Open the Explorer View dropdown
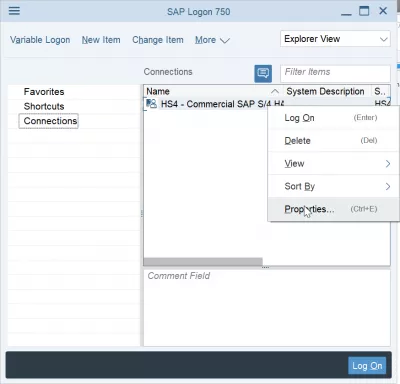The image size is (400, 384). 335,39
